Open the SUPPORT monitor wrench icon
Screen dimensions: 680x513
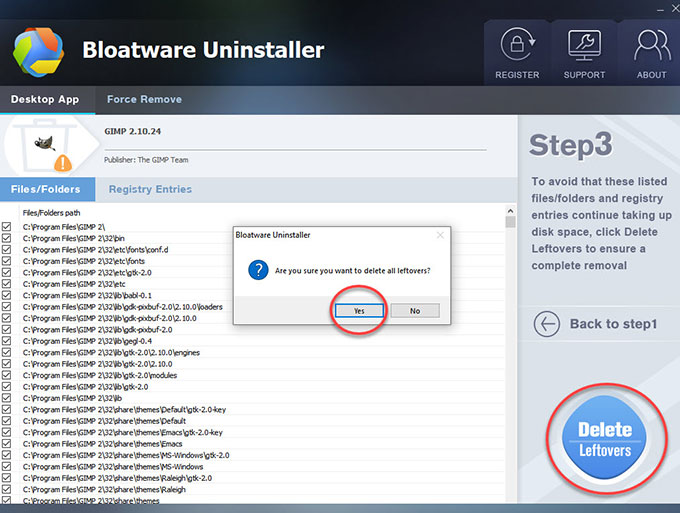[x=584, y=45]
